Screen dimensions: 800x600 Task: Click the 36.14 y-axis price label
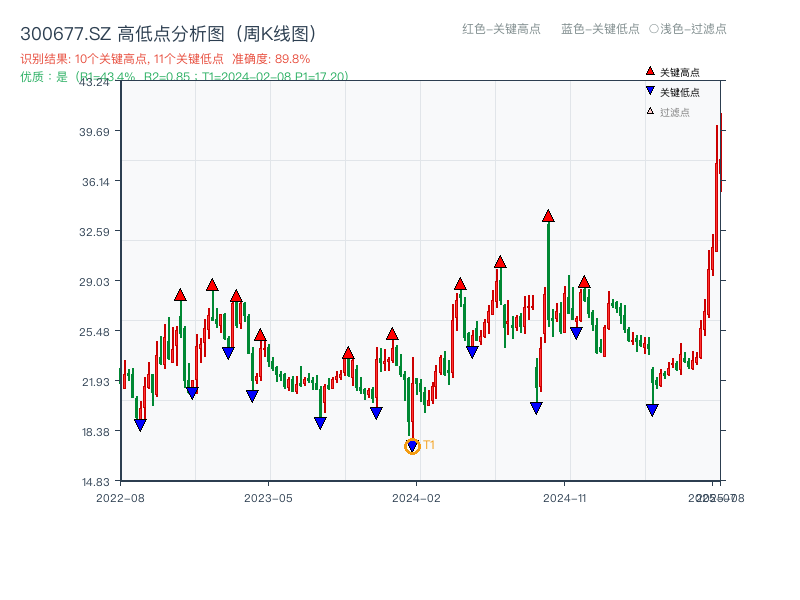[96, 182]
